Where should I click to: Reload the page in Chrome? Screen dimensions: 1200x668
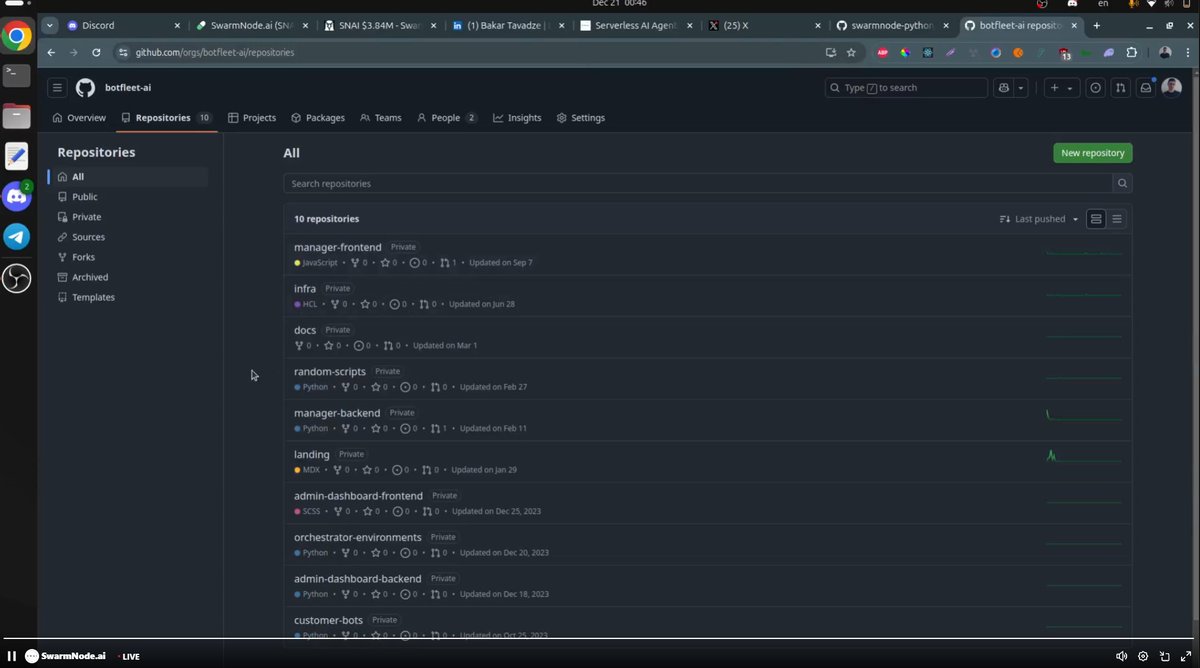point(99,52)
